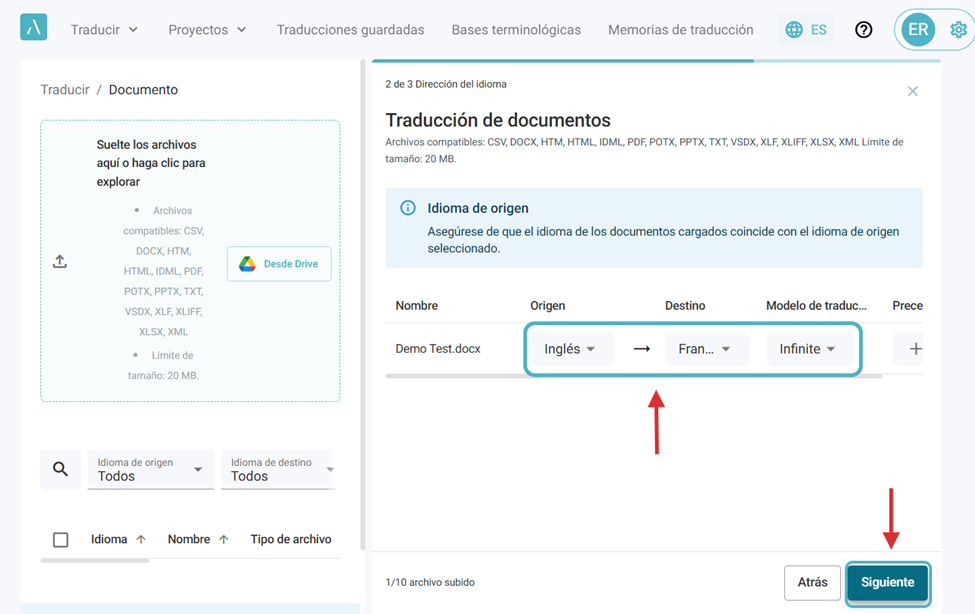Click the Origen column header
The image size is (975, 614).
point(547,305)
